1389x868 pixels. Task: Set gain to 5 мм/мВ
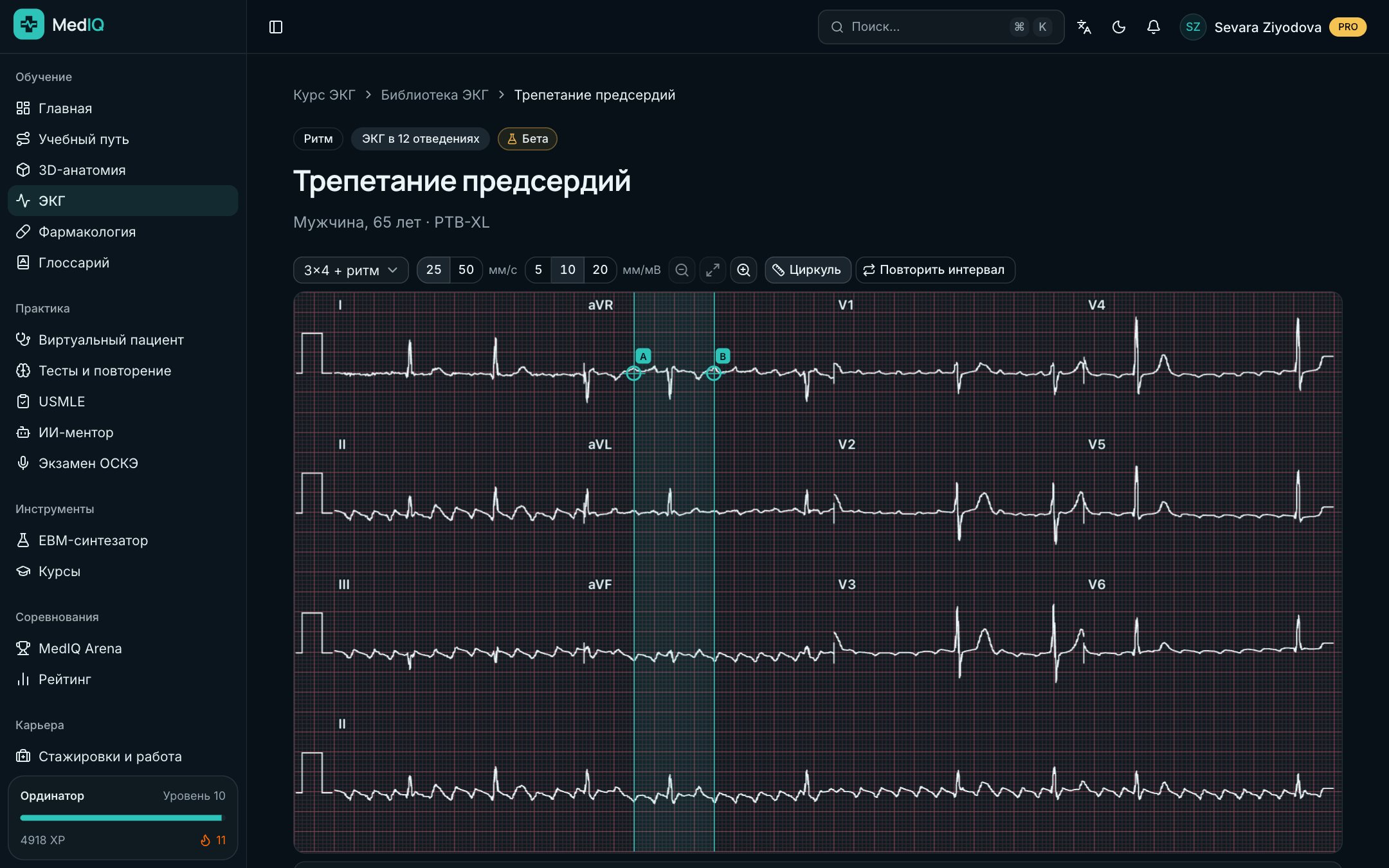click(538, 270)
